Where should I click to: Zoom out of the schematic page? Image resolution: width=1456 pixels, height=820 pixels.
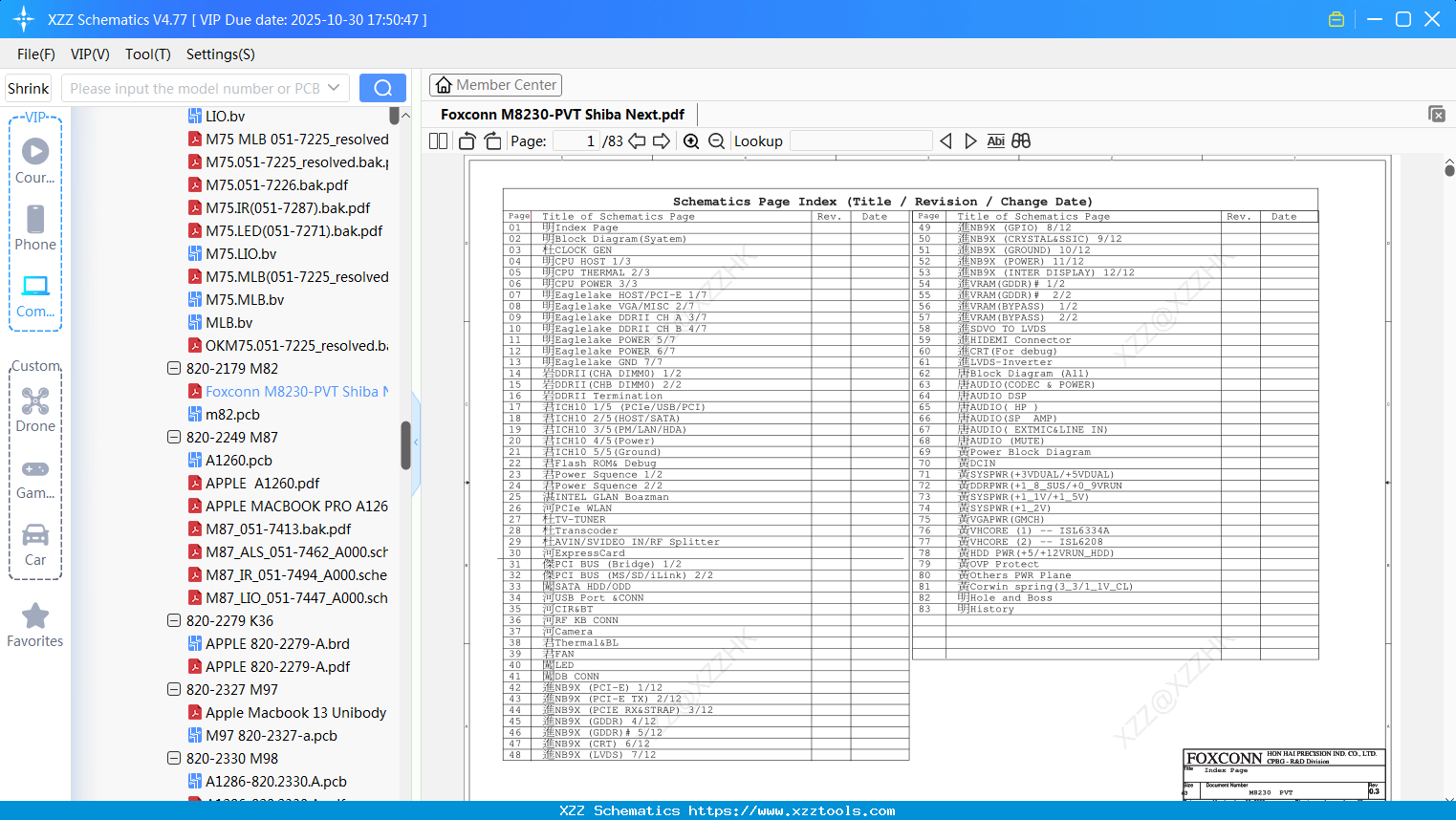[715, 140]
